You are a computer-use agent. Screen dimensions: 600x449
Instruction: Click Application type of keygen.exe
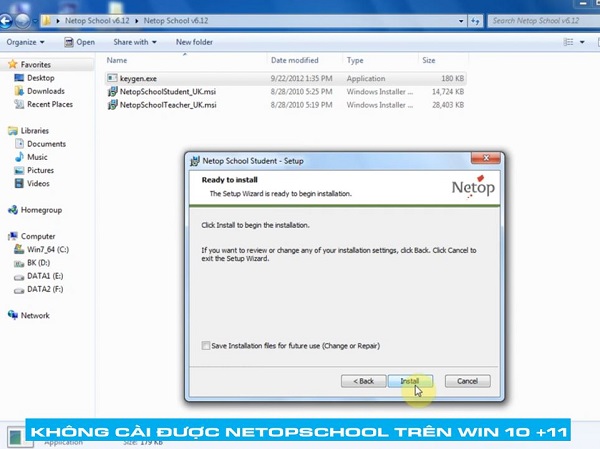pos(366,78)
